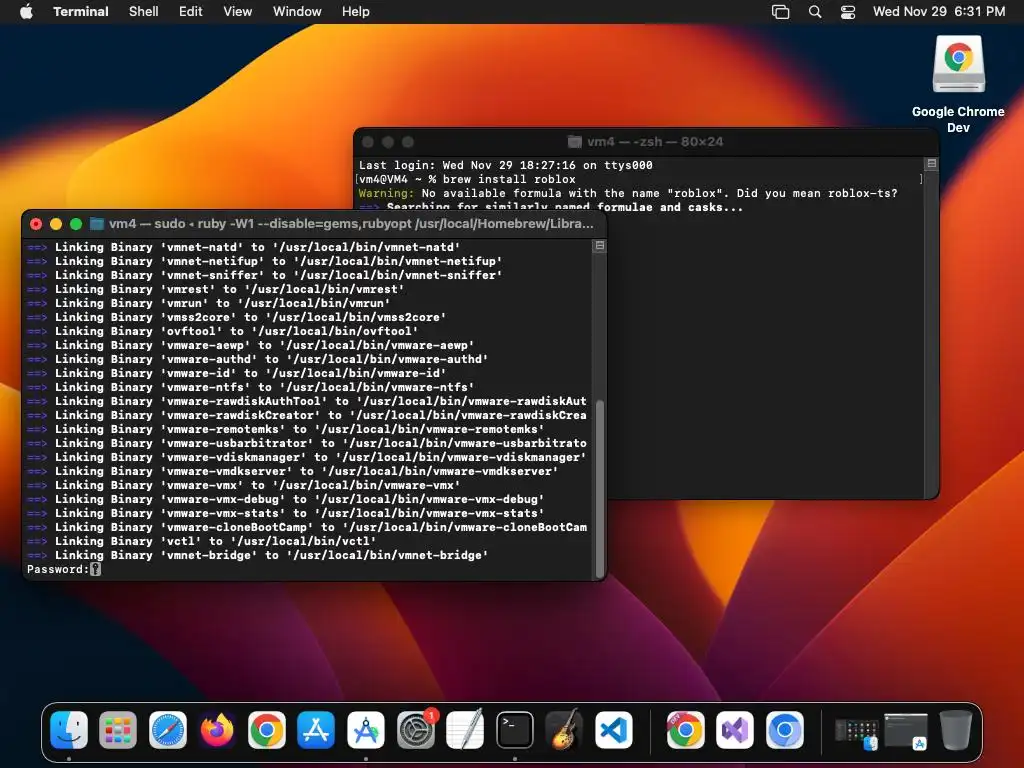The width and height of the screenshot is (1024, 768).
Task: Click the Password prompt cursor field
Action: pos(95,569)
